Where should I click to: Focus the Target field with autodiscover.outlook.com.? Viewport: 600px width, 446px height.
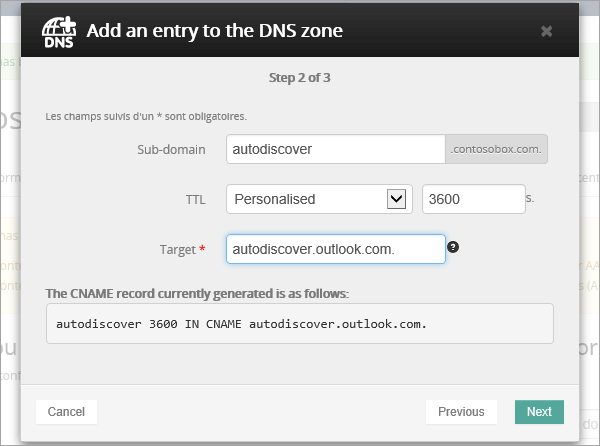click(x=335, y=249)
